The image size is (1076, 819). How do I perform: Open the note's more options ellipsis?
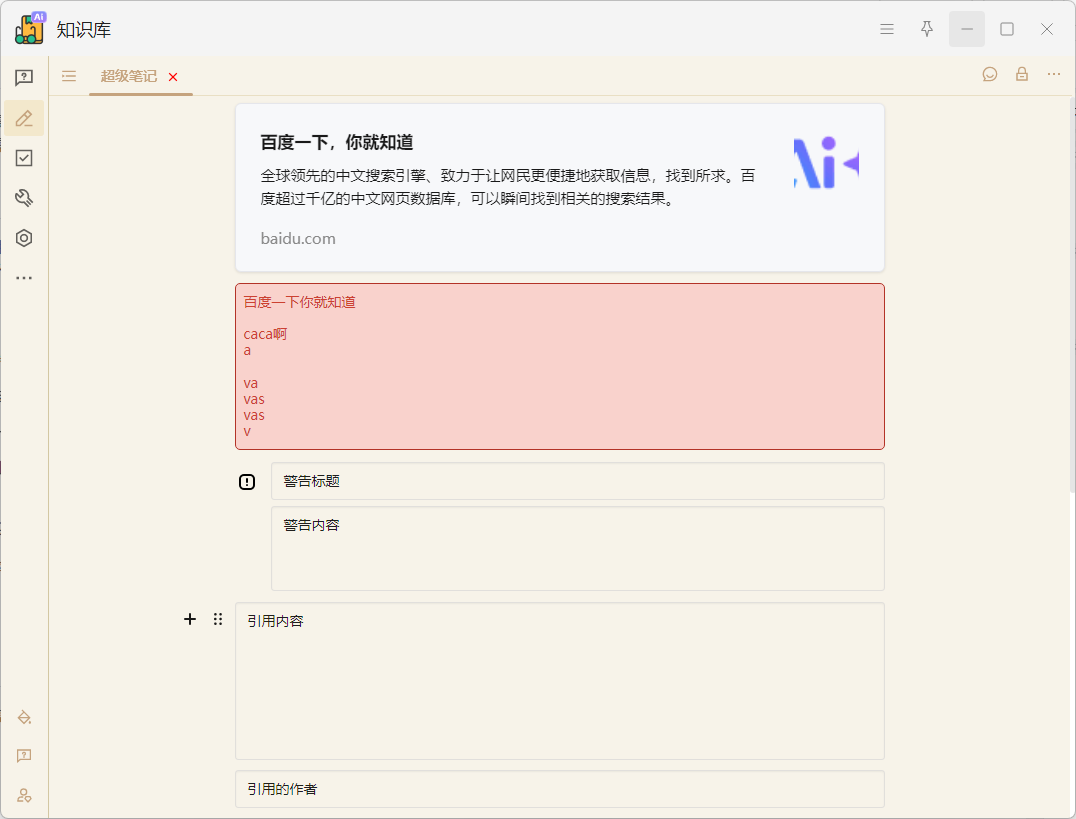[x=1054, y=74]
